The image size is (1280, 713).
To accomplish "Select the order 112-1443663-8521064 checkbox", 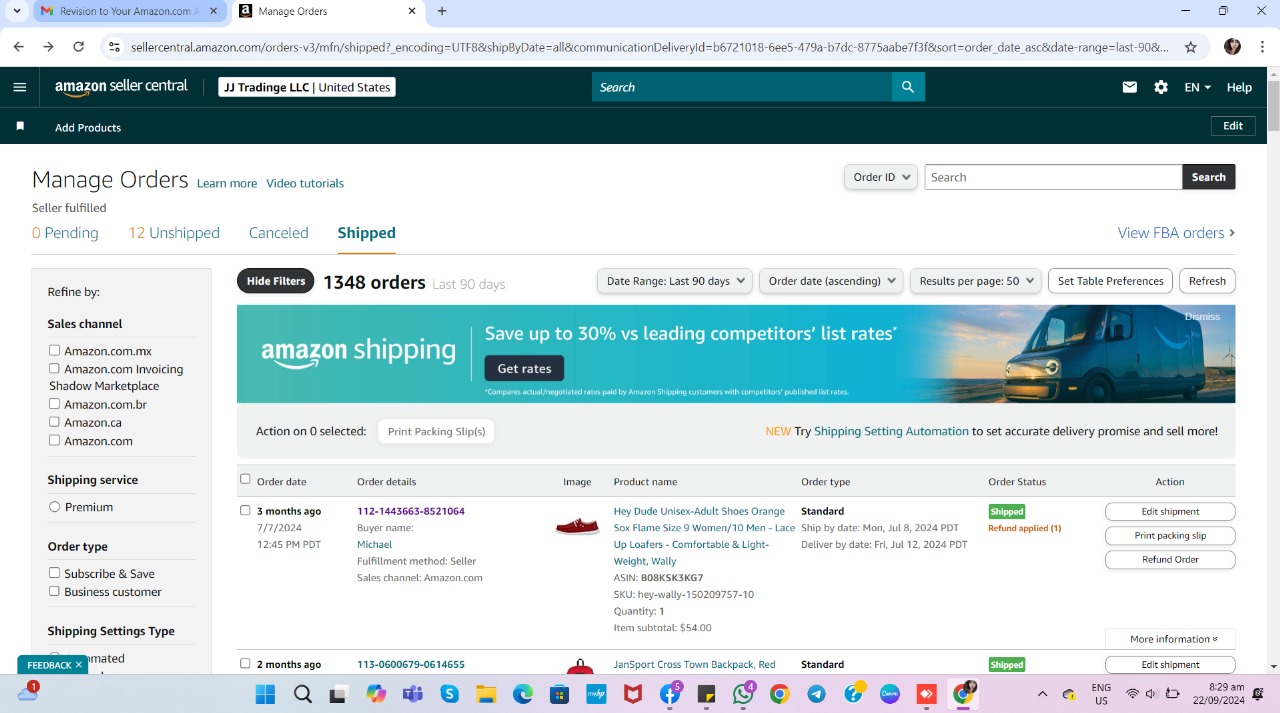I will [245, 510].
